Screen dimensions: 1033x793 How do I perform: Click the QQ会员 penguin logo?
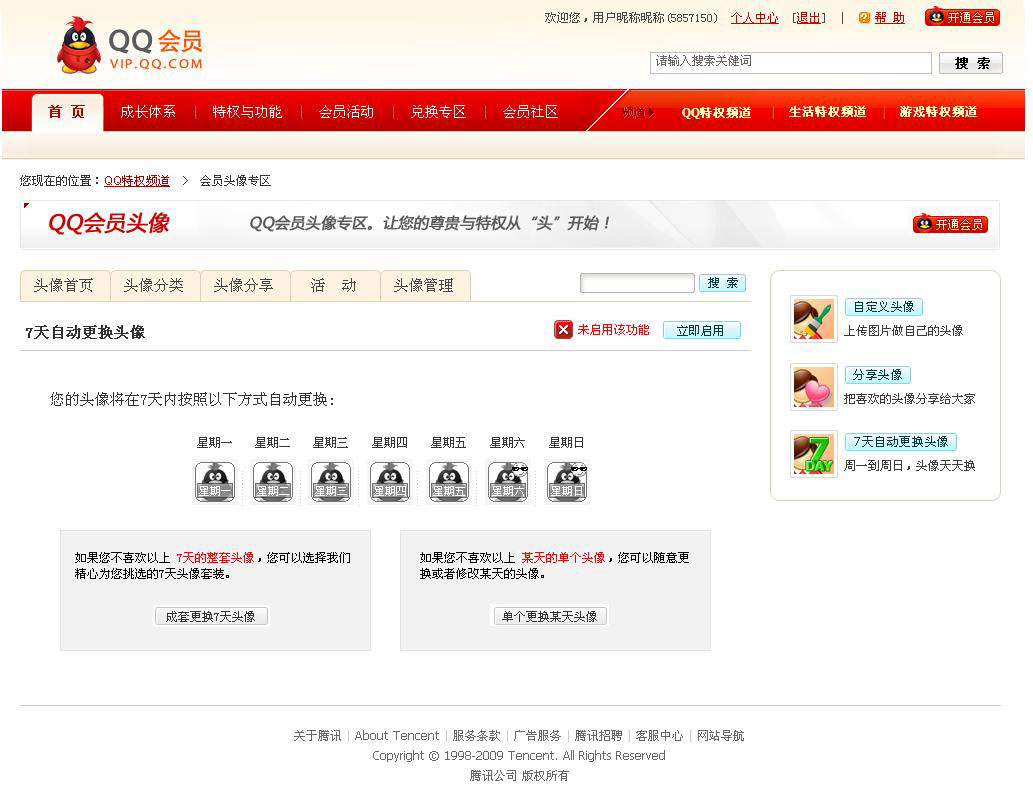129,45
